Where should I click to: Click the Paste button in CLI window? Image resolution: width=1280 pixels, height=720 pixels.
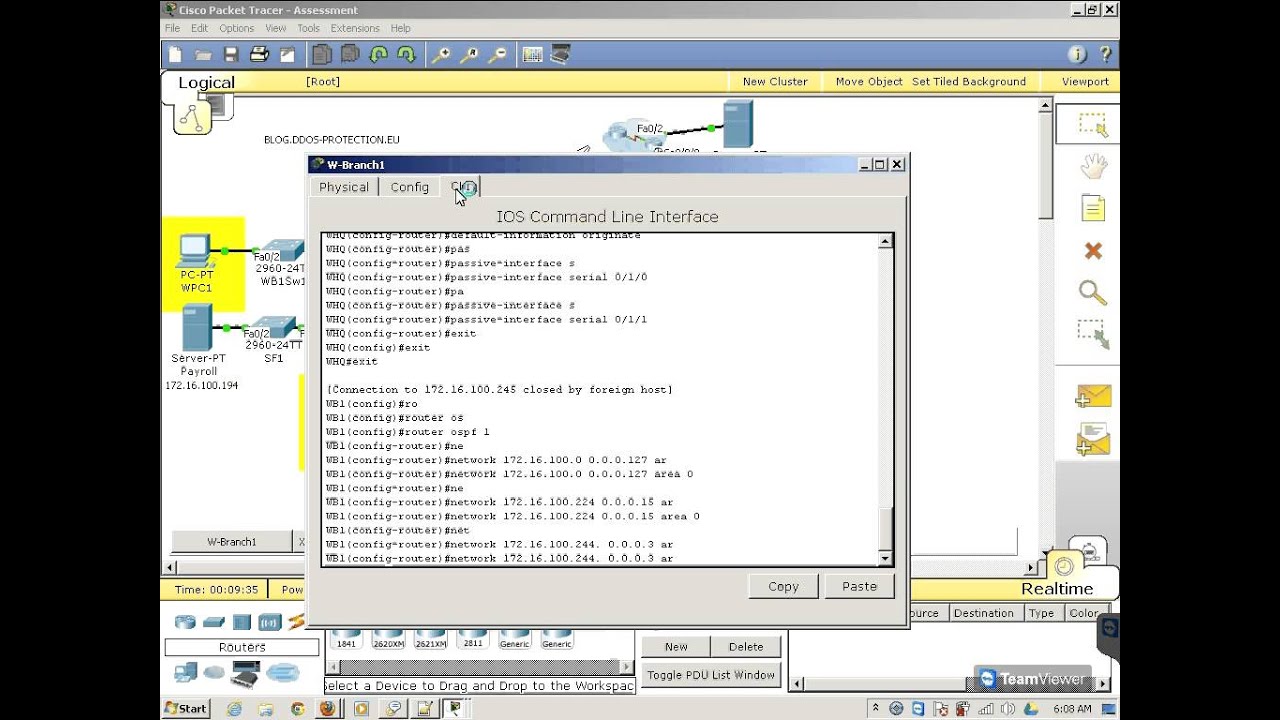(859, 587)
